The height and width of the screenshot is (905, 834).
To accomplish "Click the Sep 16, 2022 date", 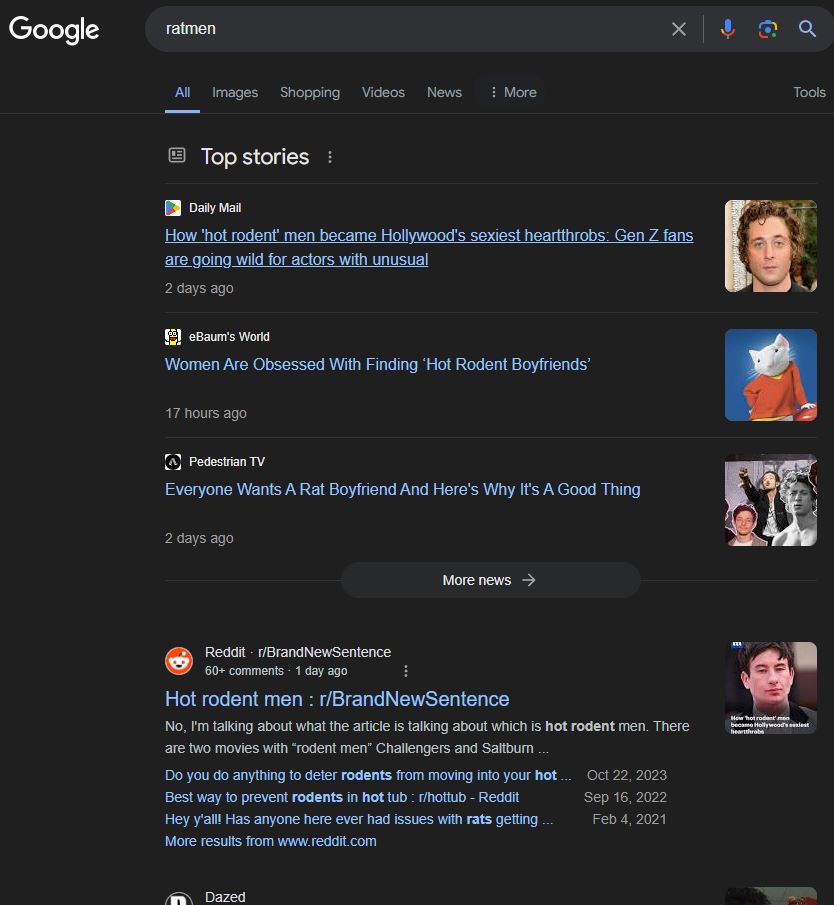I will (625, 797).
